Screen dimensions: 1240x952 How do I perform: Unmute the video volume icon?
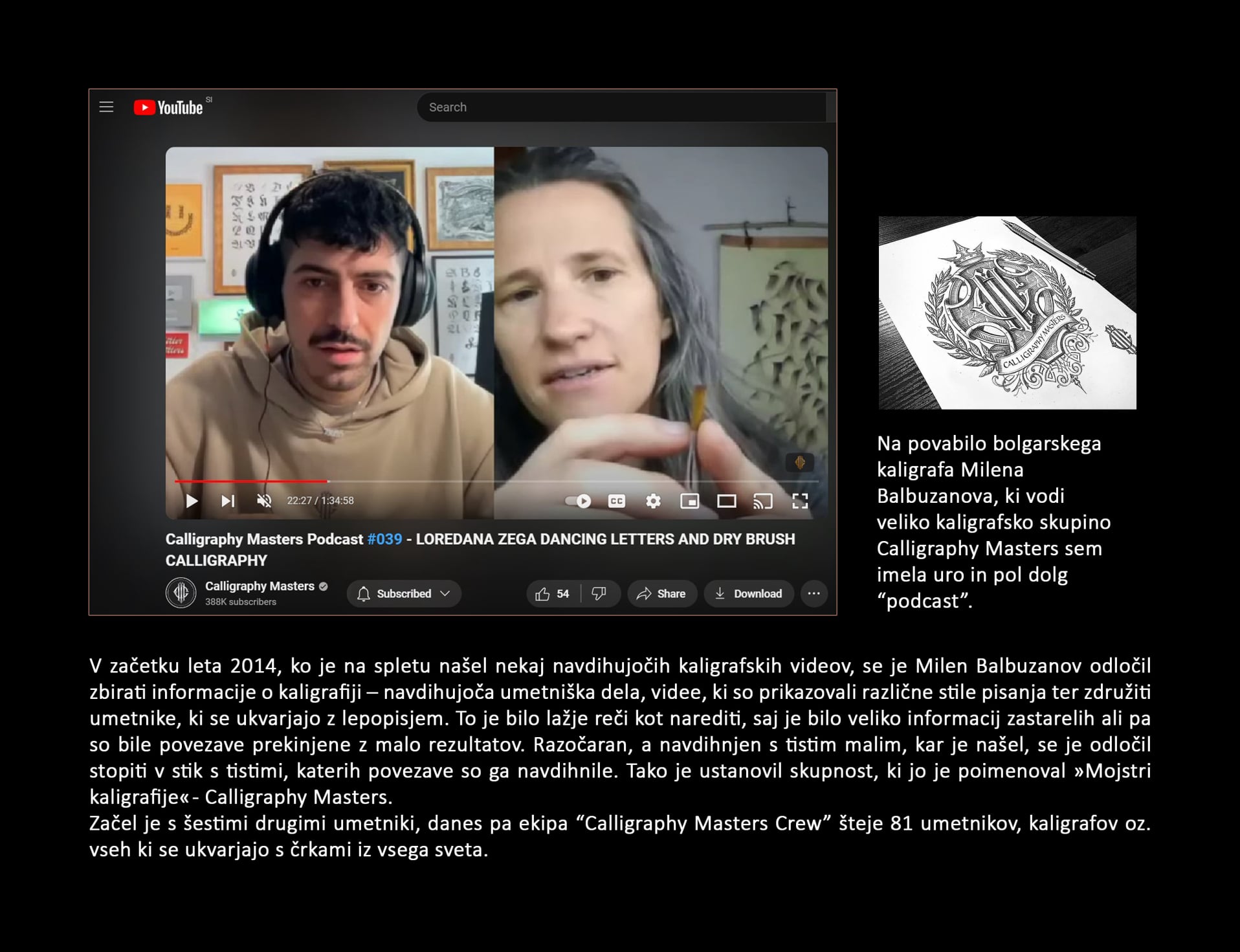click(264, 501)
